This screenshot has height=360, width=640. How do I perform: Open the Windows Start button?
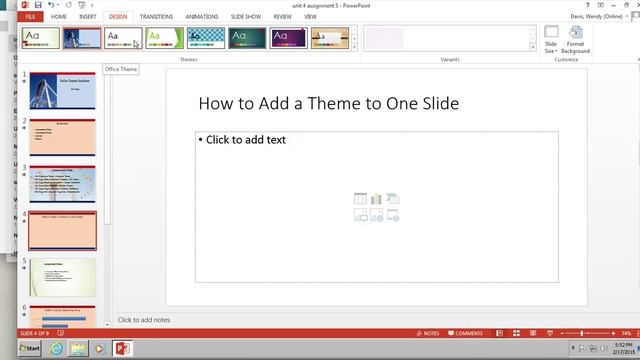(x=30, y=349)
